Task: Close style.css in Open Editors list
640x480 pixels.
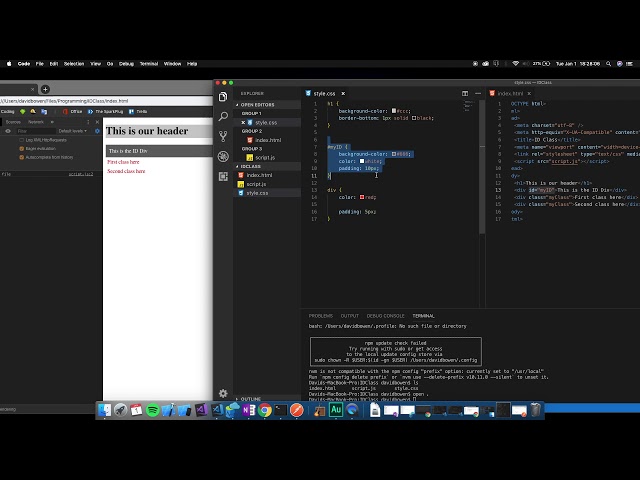Action: (243, 122)
